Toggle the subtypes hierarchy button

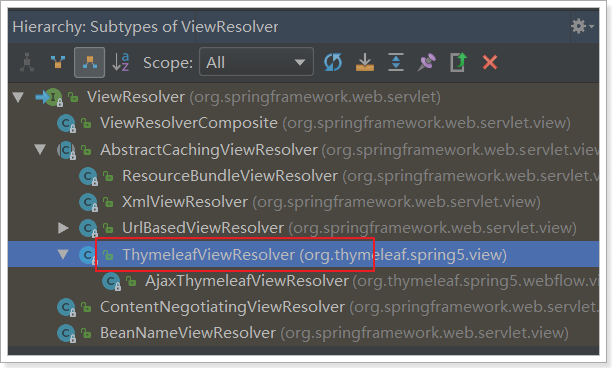[89, 62]
